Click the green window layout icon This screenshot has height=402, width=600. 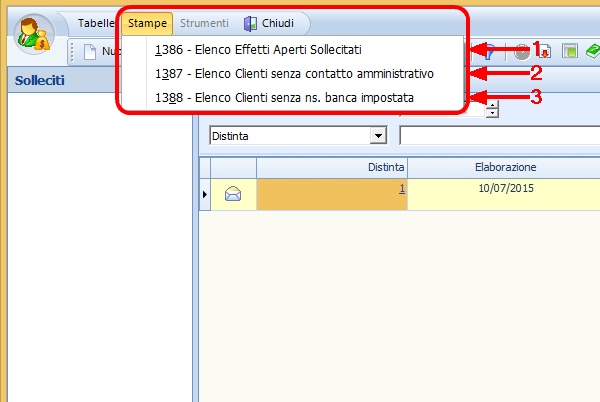click(568, 52)
